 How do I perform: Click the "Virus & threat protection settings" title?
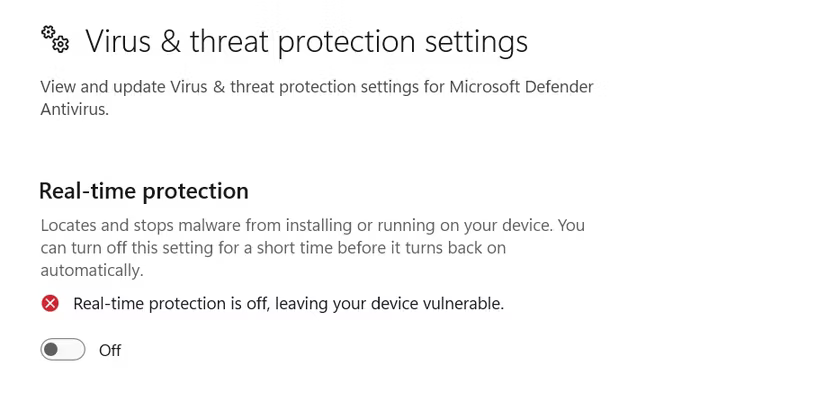(306, 42)
